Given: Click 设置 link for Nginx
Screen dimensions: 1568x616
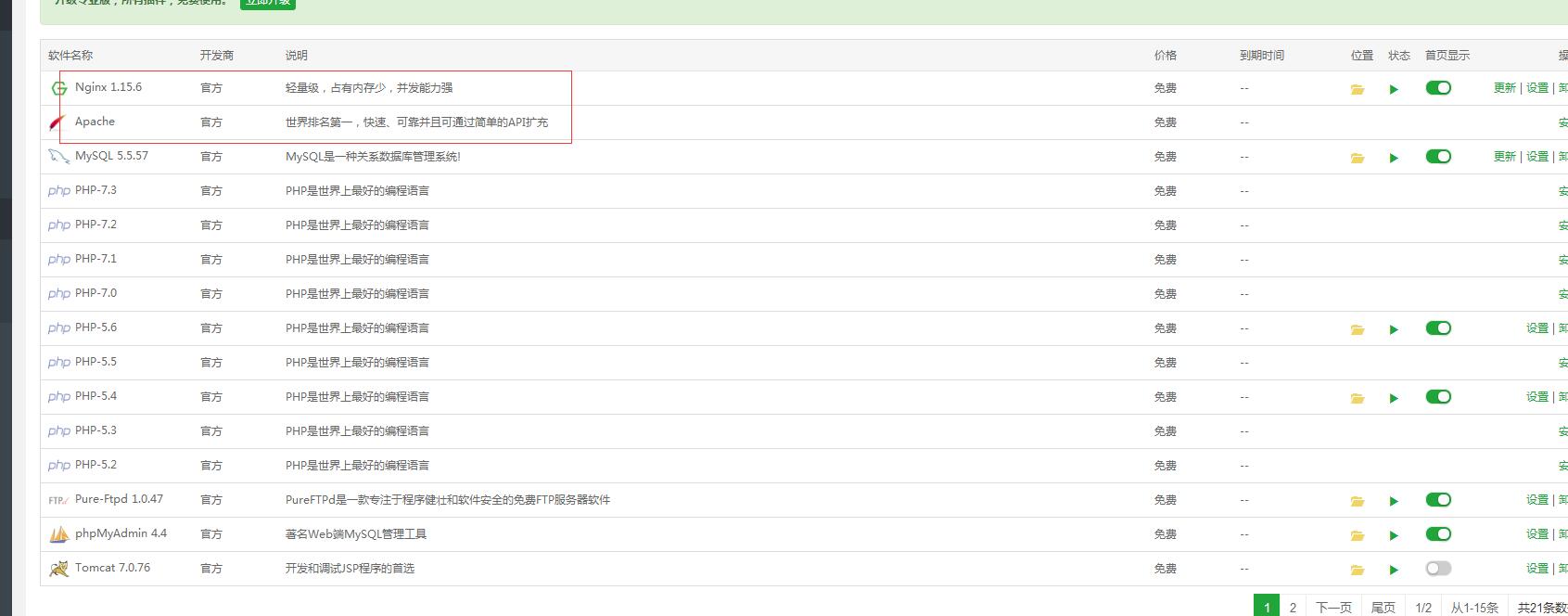Looking at the screenshot, I should tap(1537, 88).
